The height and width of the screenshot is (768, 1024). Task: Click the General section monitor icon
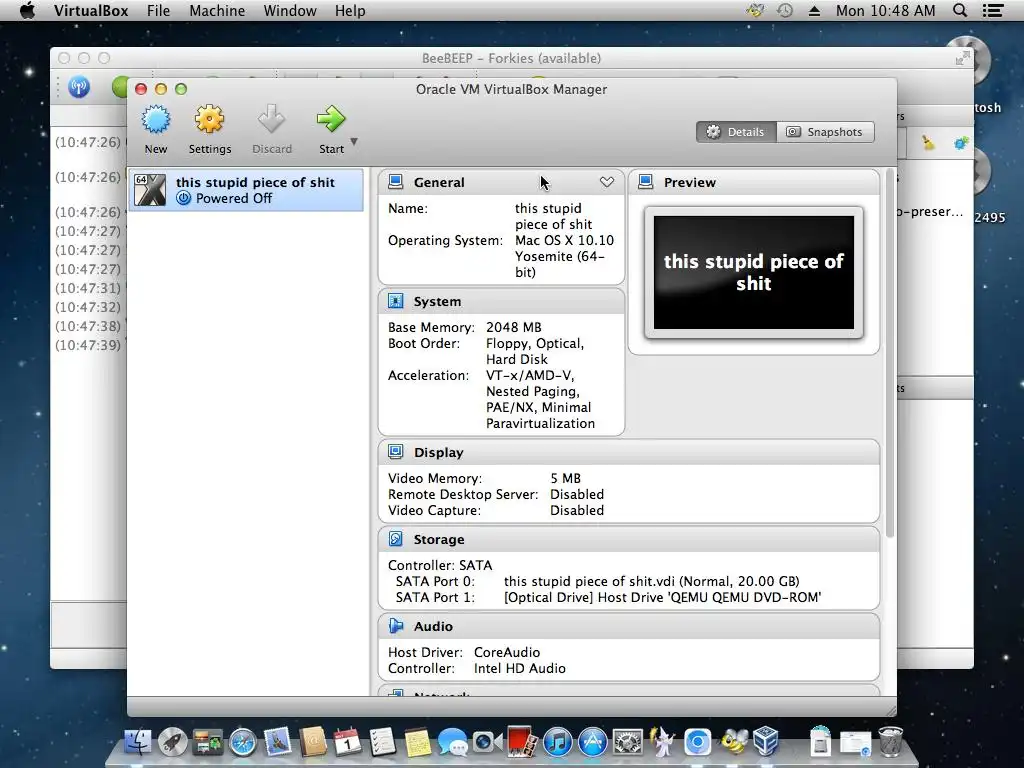pos(396,182)
